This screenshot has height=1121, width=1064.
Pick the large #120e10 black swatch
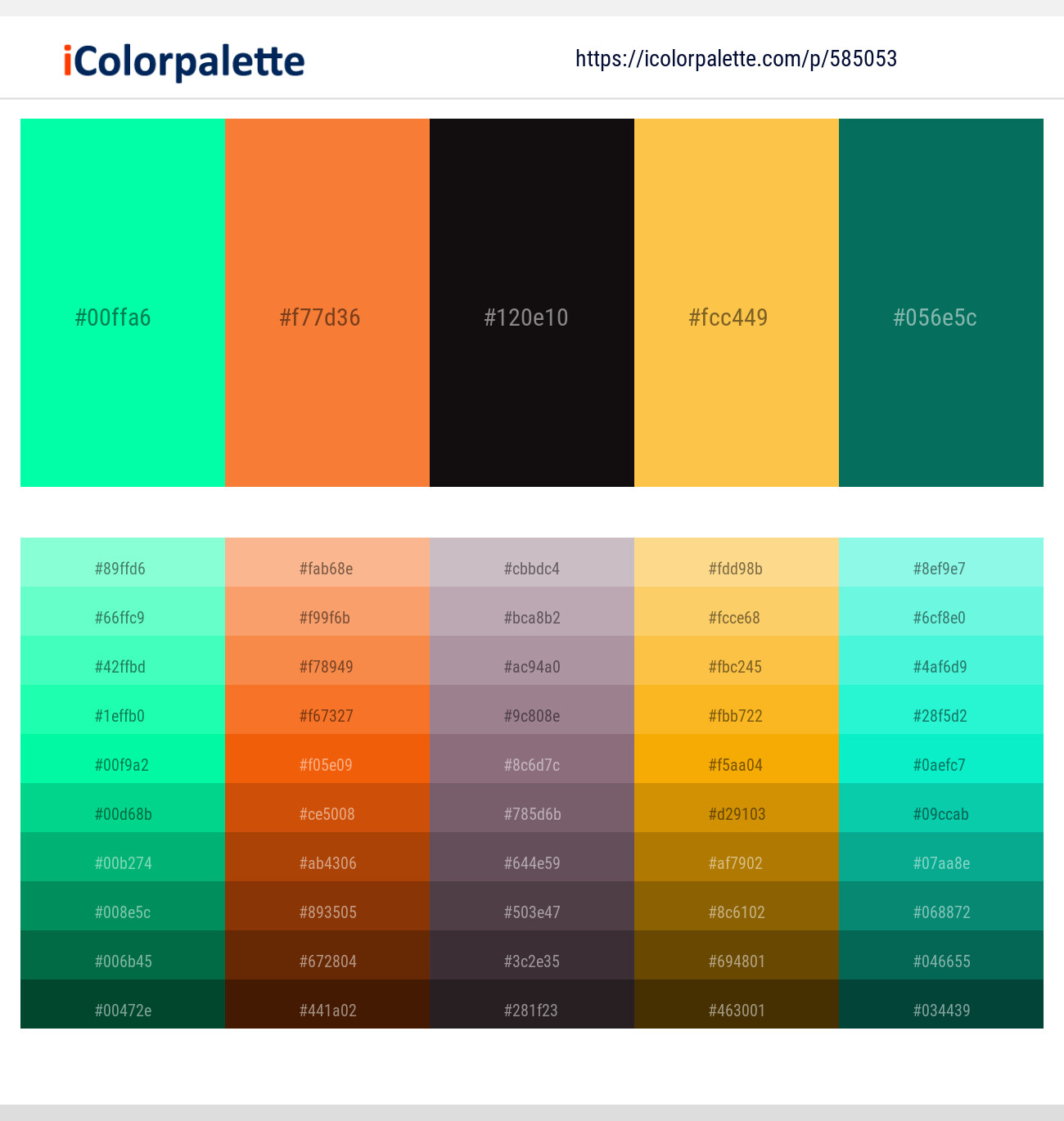point(532,303)
